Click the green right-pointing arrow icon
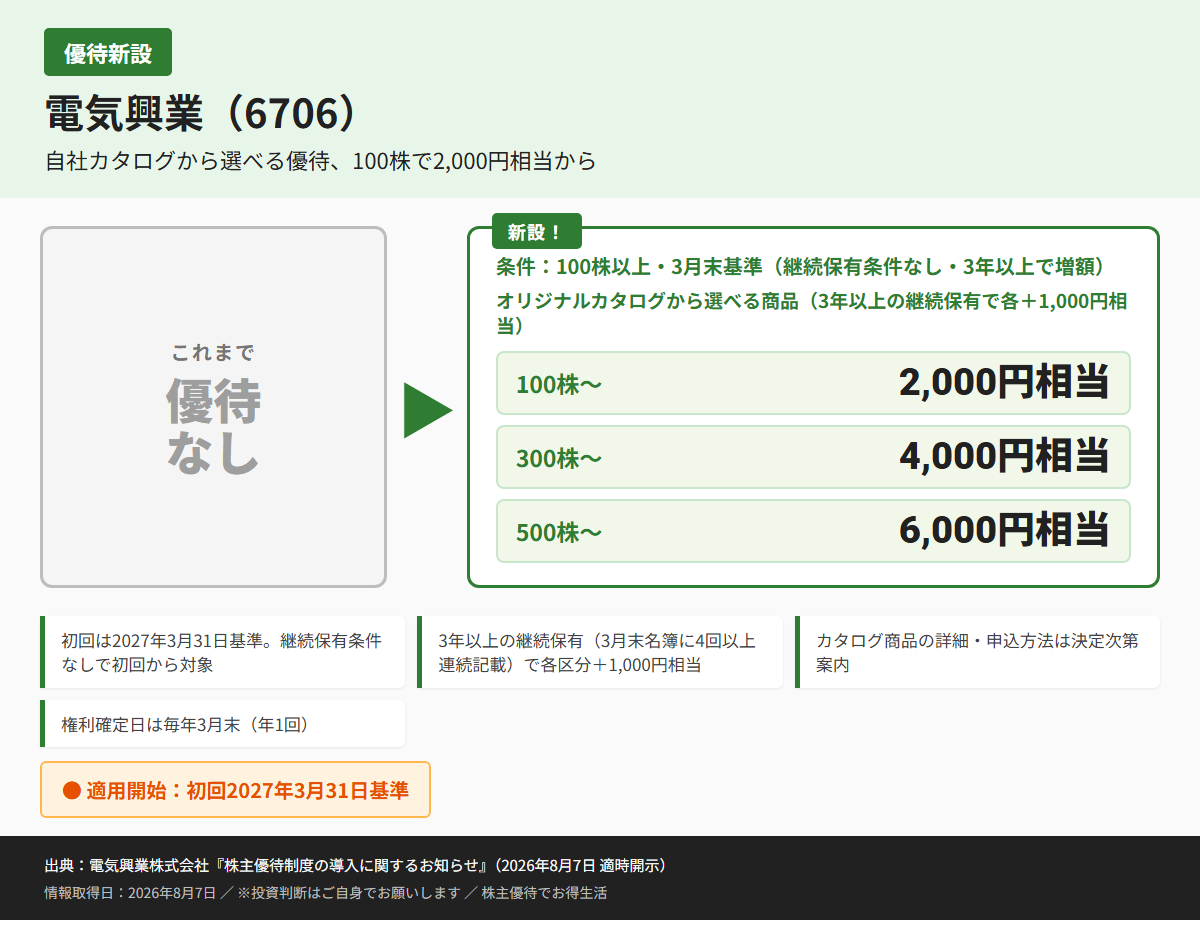The height and width of the screenshot is (936, 1200). (428, 410)
